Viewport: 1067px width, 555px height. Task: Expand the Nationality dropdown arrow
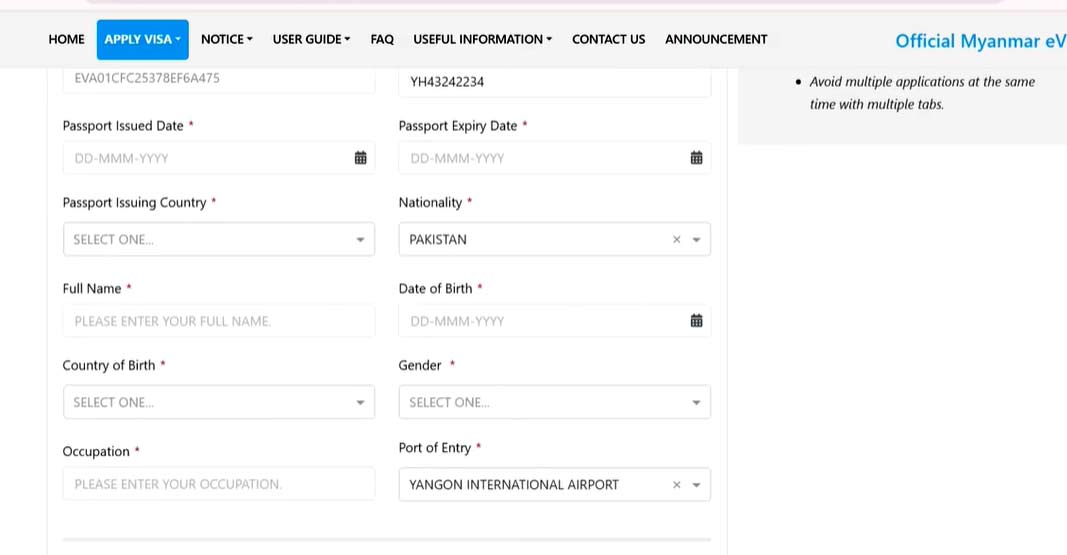(x=696, y=239)
